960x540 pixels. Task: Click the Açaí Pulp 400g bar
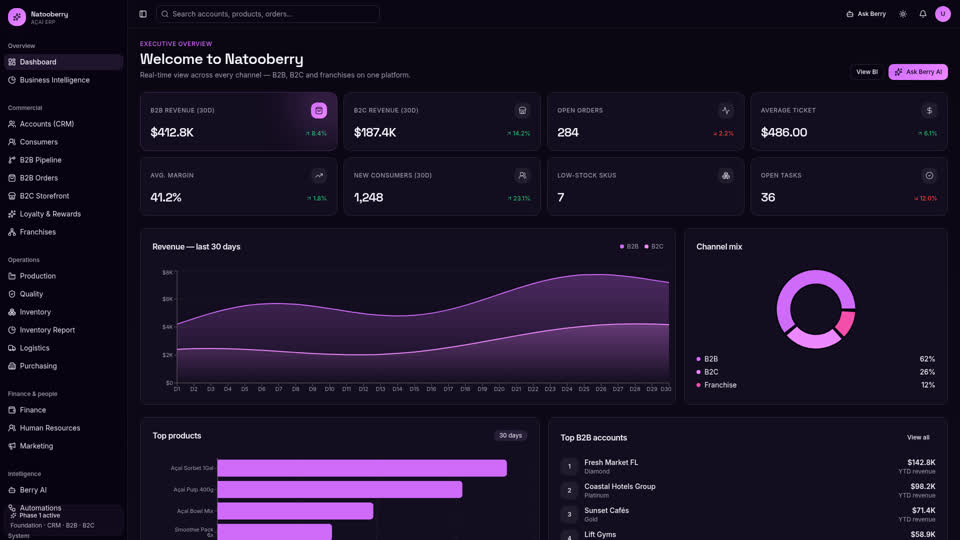[340, 489]
